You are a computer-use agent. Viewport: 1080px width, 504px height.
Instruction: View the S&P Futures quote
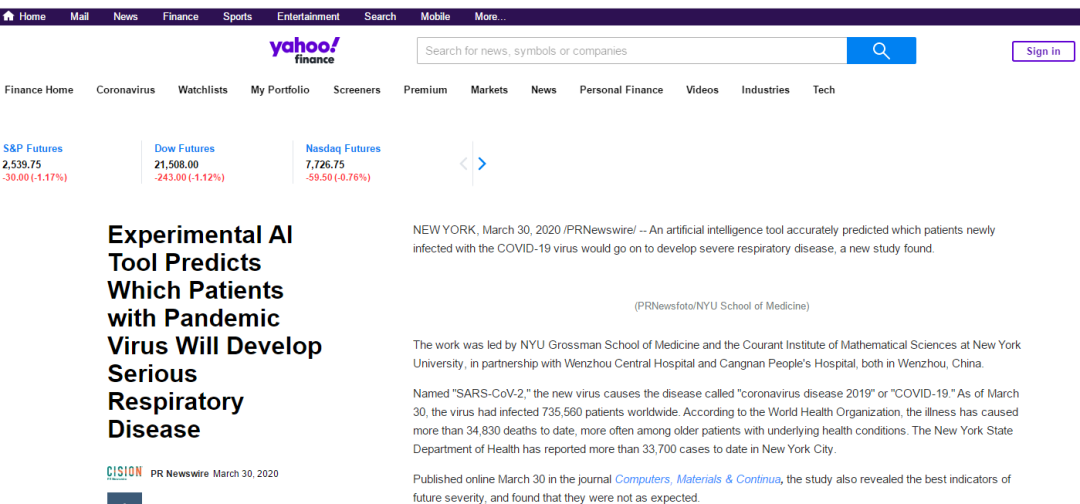[x=33, y=148]
